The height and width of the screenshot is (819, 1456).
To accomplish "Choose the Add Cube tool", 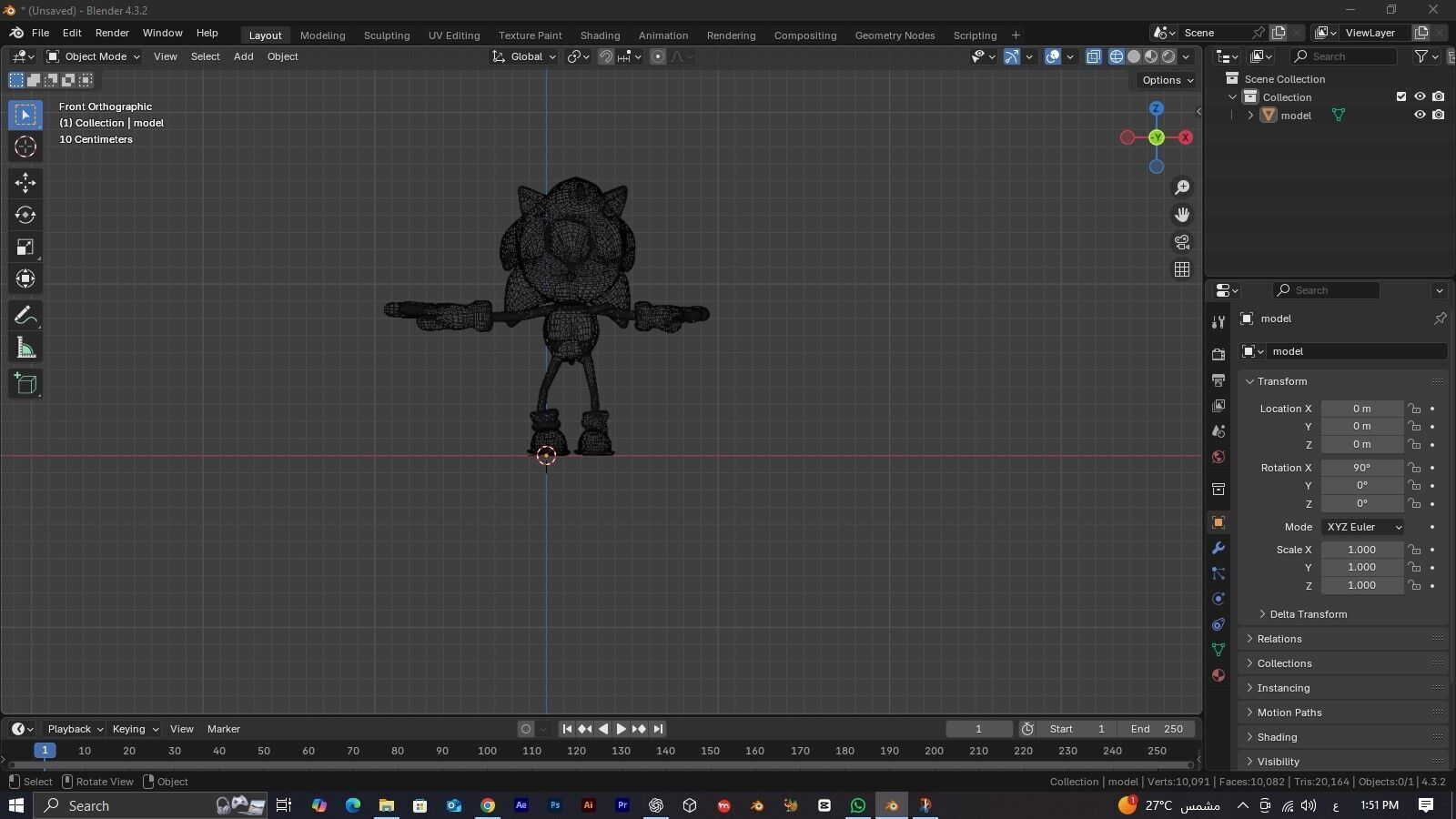I will [25, 384].
